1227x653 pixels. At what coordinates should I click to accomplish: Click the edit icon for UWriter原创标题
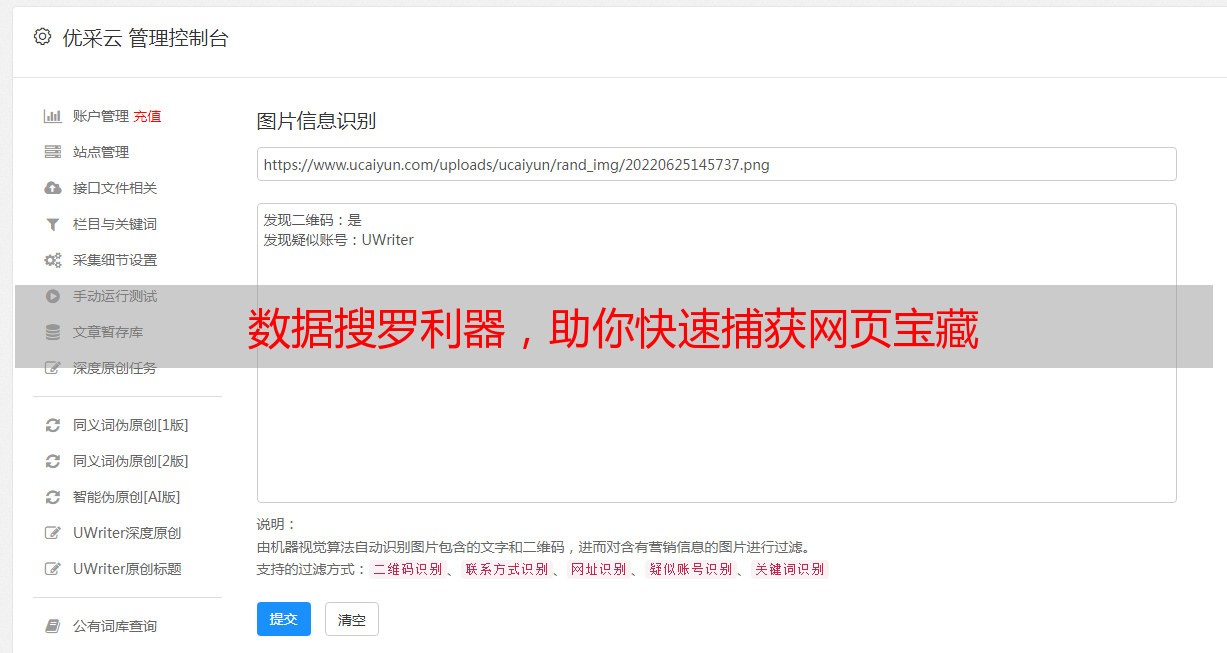pyautogui.click(x=53, y=569)
